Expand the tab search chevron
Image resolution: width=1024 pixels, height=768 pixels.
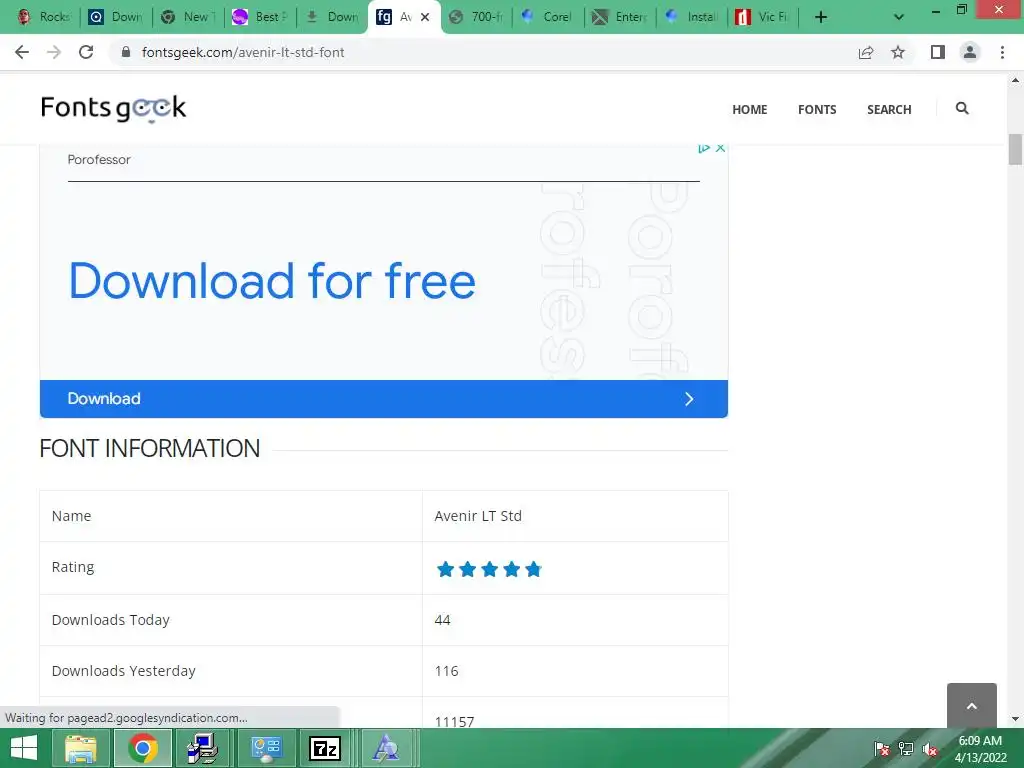(899, 17)
